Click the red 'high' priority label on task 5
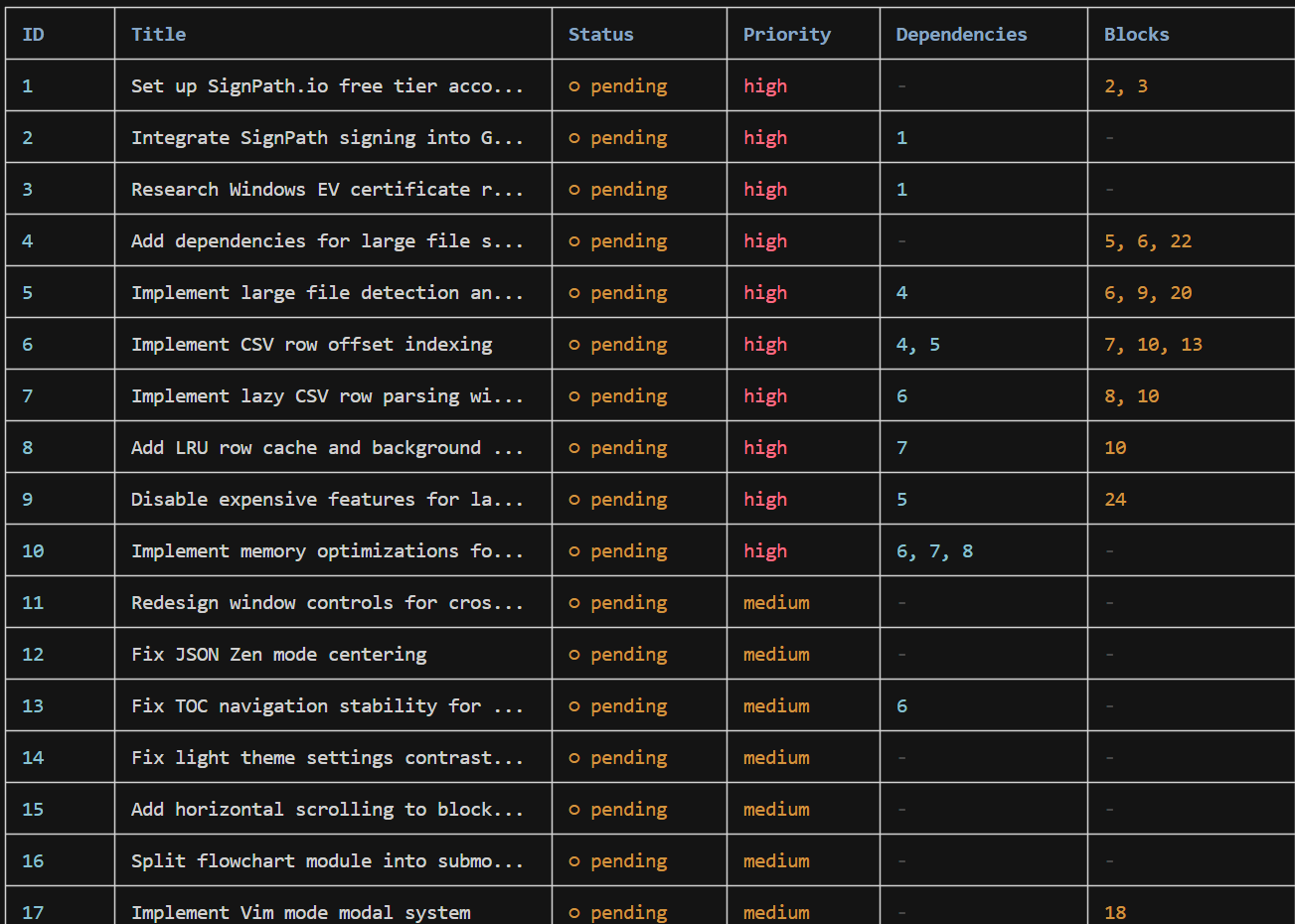 click(765, 292)
